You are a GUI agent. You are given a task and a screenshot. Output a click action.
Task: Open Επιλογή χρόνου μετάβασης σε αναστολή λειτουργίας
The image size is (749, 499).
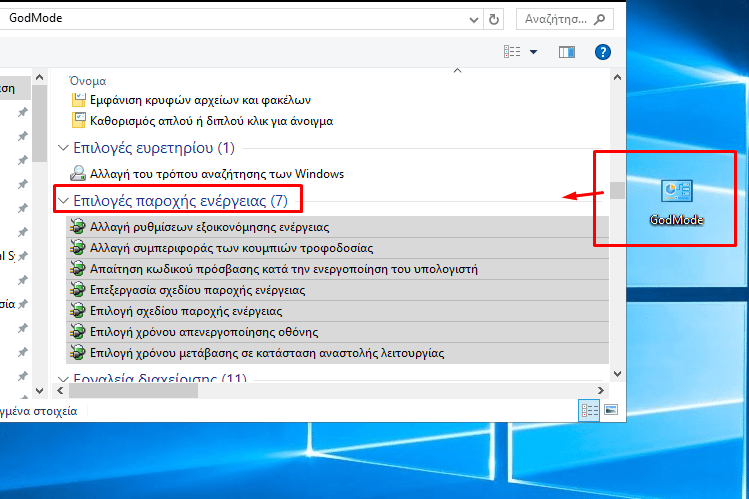(338, 353)
